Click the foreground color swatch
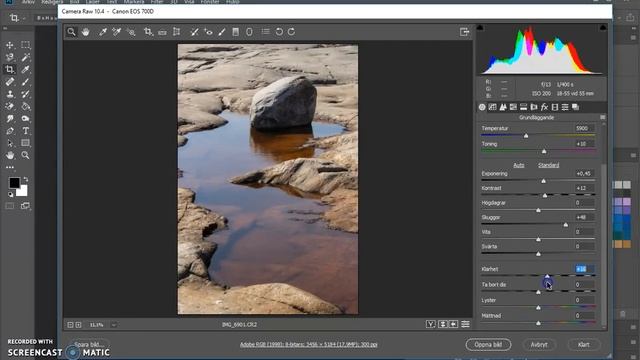 click(x=14, y=182)
